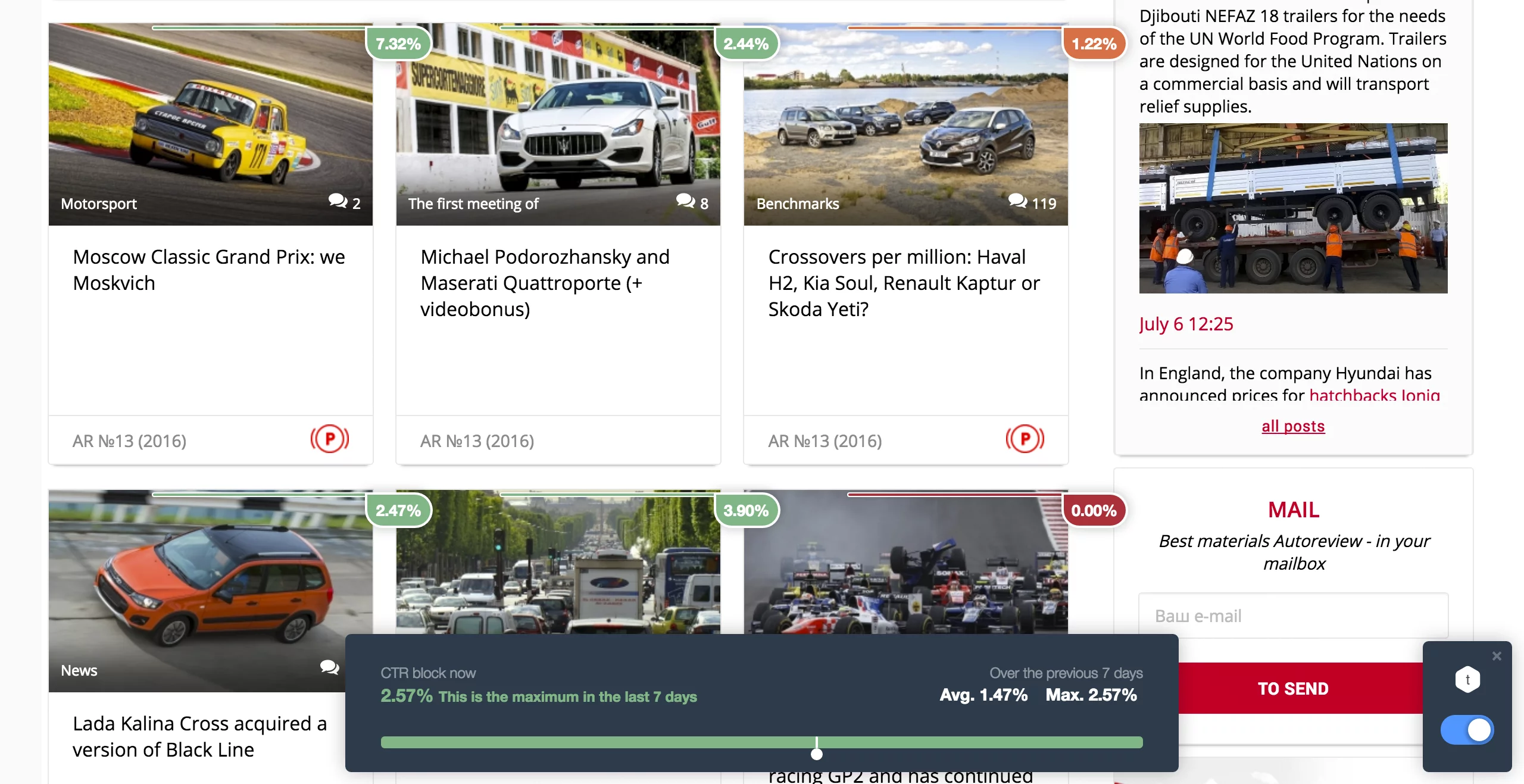Click the 2.47% CTR badge
The width and height of the screenshot is (1524, 784).
pos(398,510)
